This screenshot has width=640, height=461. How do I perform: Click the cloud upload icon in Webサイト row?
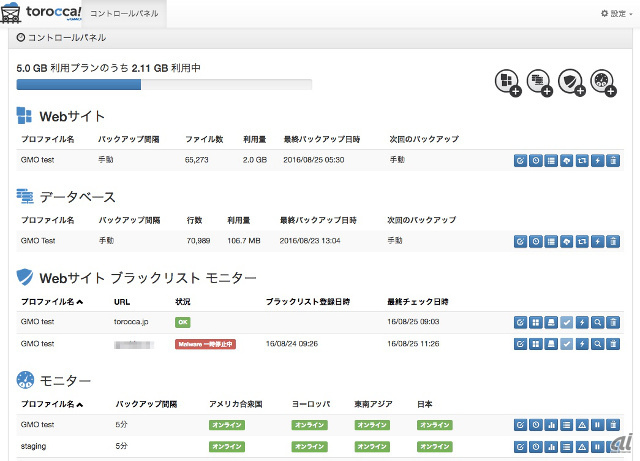(x=567, y=159)
